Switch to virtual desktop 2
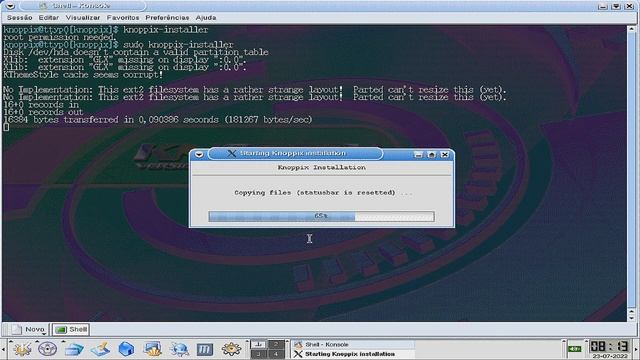Screen dimensions: 640x360 (275, 344)
